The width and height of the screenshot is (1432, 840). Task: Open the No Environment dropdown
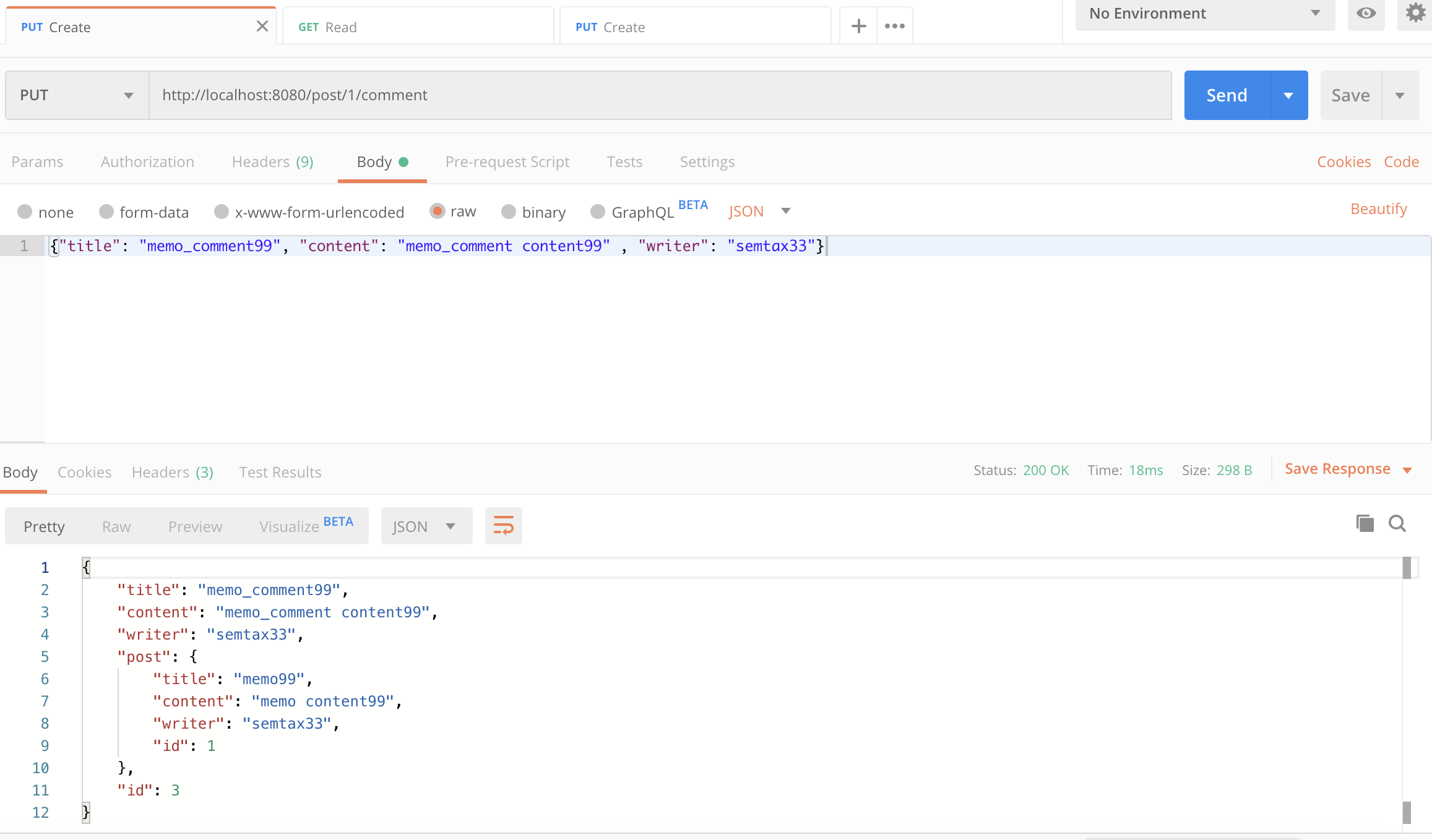1204,14
